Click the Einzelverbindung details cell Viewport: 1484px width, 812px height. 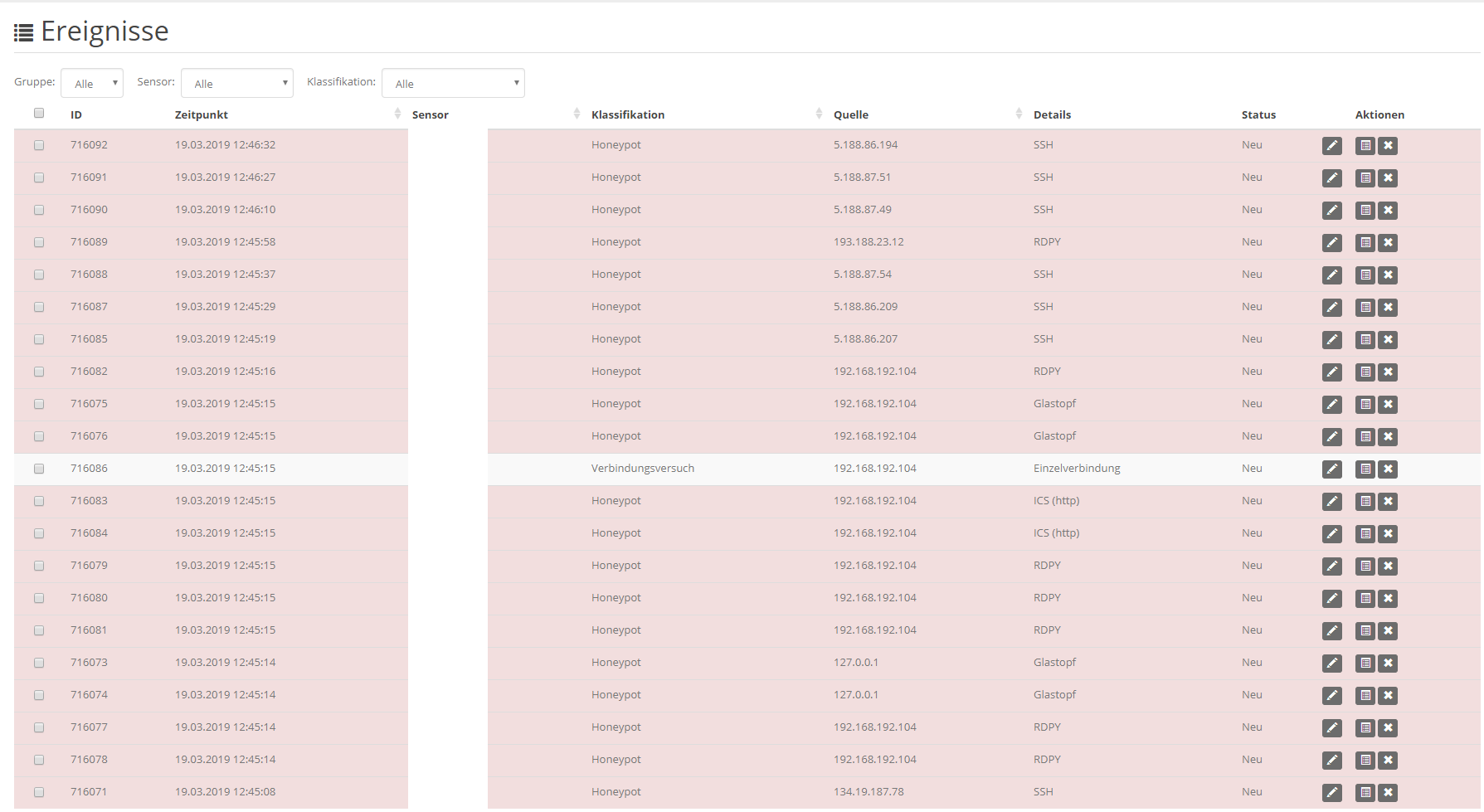[1077, 469]
